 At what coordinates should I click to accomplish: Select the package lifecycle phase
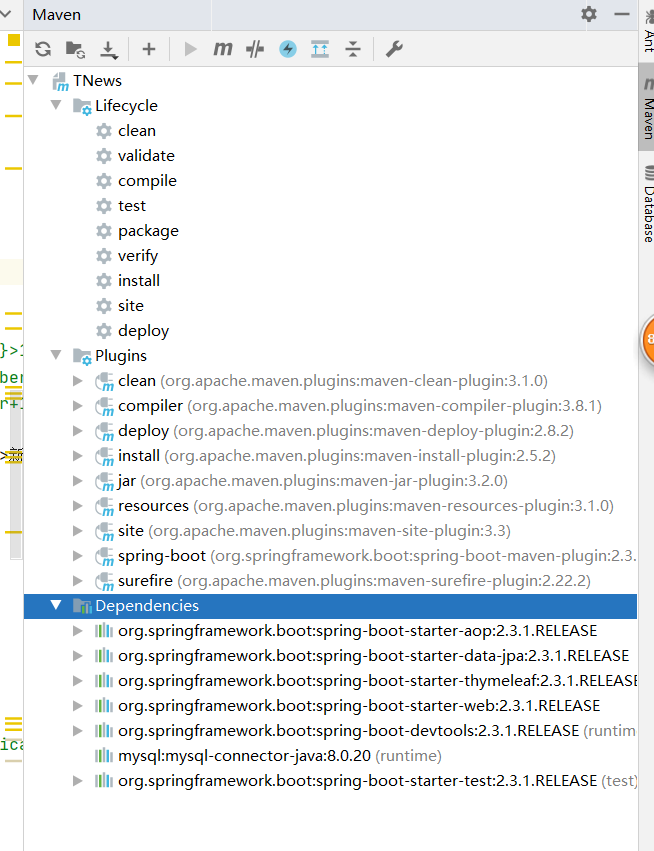148,231
